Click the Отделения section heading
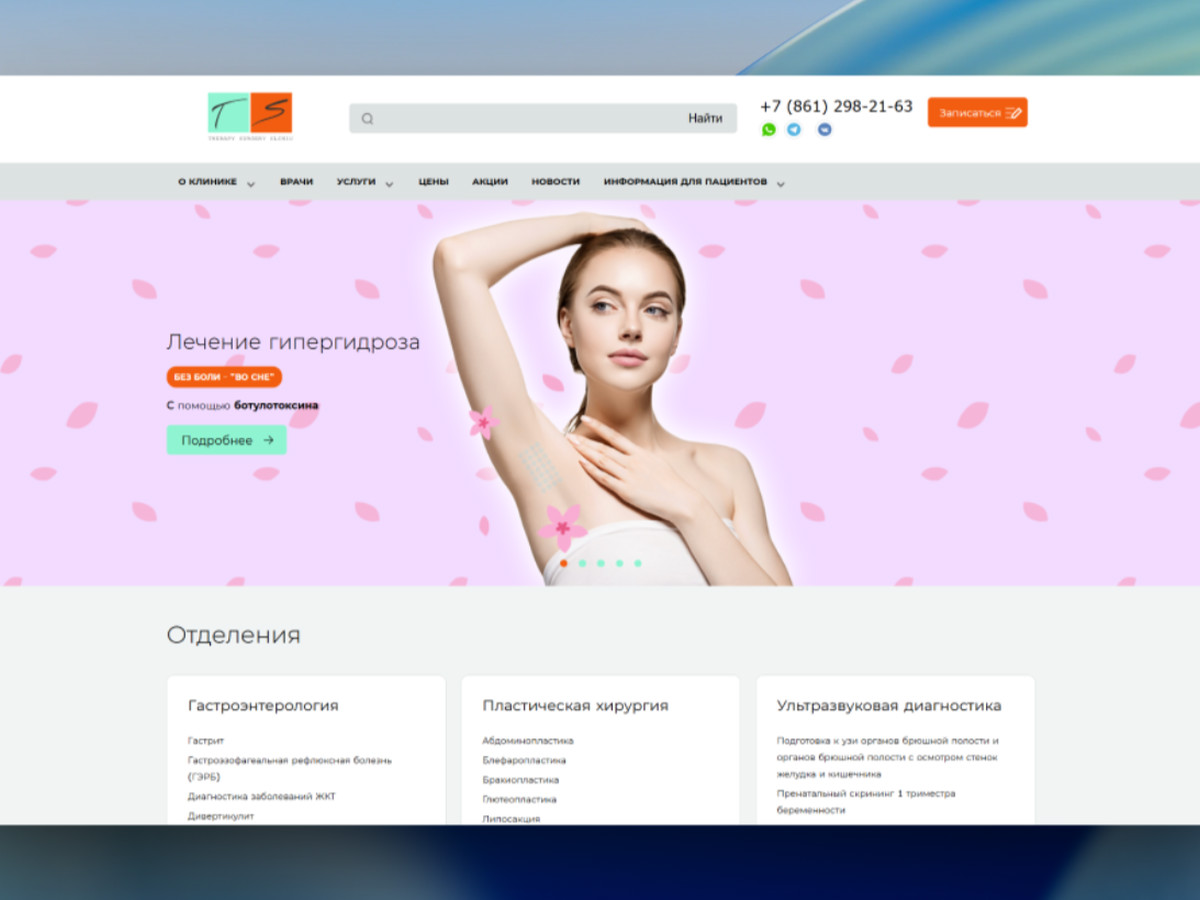Viewport: 1200px width, 900px height. 233,635
